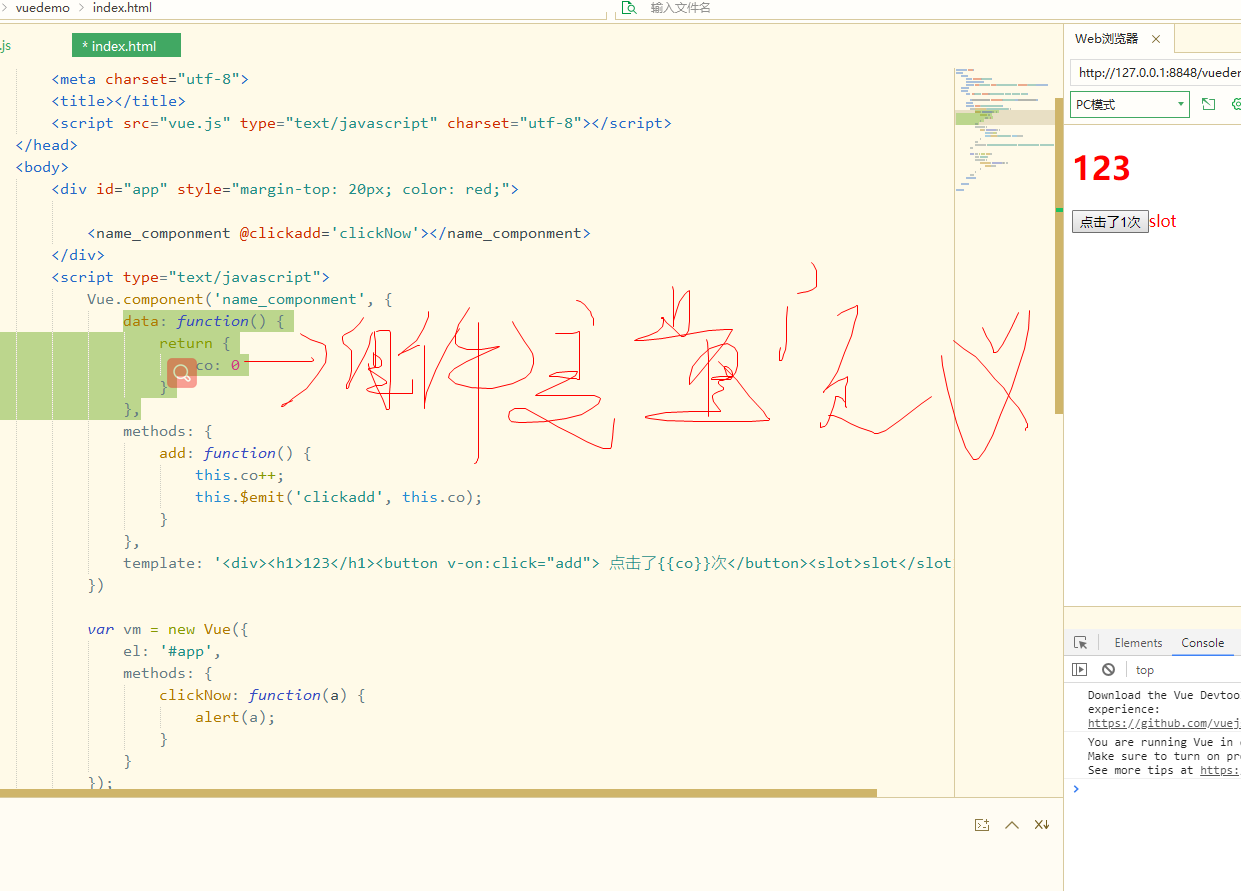This screenshot has width=1241, height=891.
Task: Click the alert(a); code line
Action: pyautogui.click(x=235, y=717)
